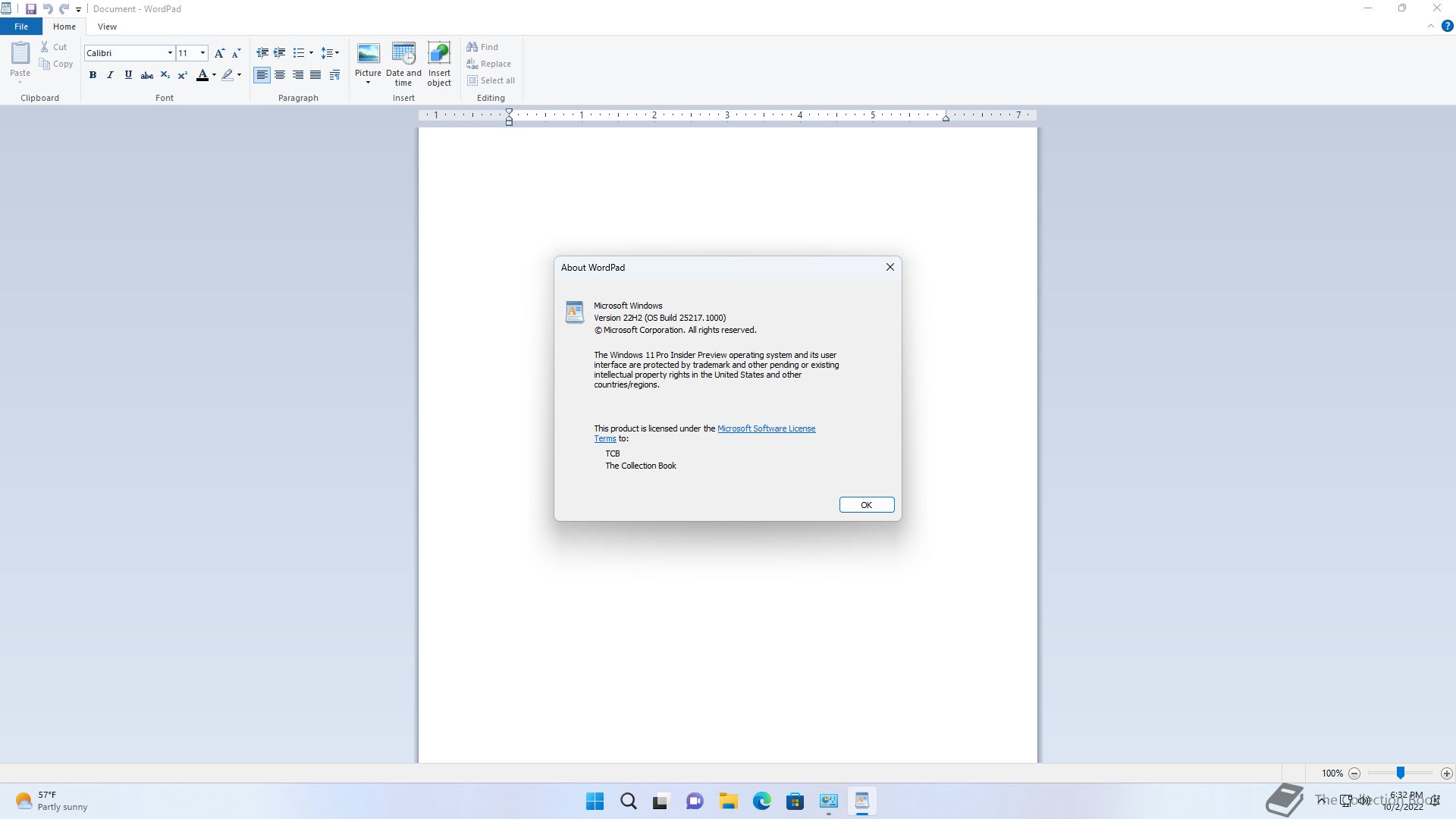
Task: Align text left
Action: [x=262, y=75]
